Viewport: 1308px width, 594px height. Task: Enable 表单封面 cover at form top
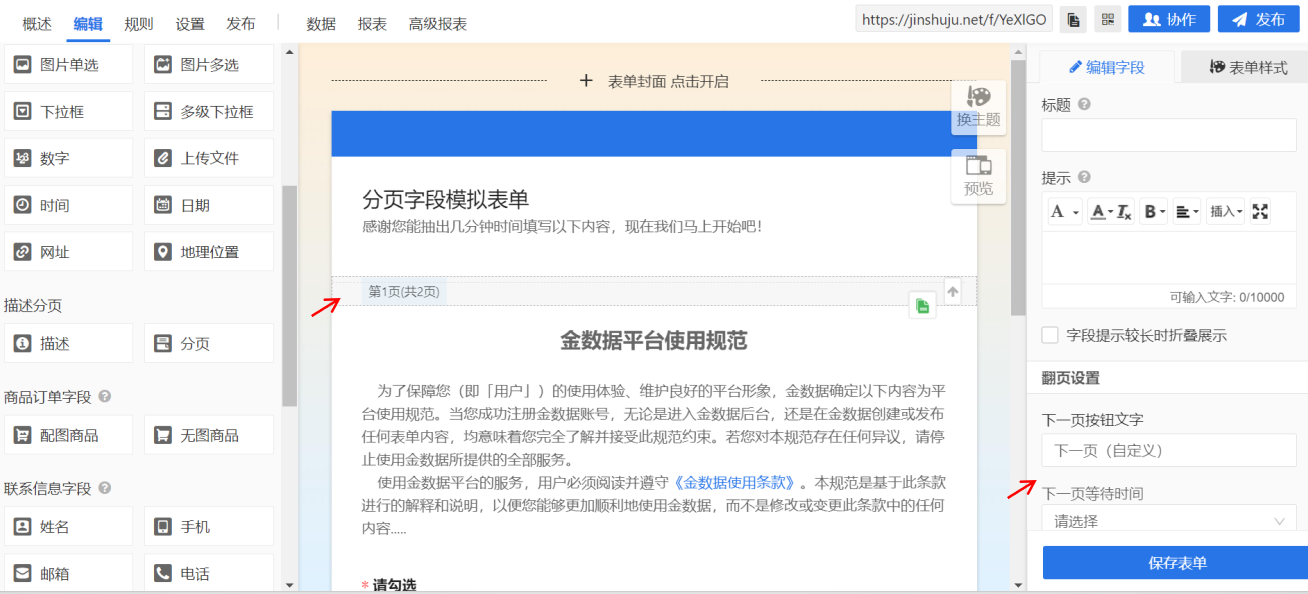coord(654,81)
